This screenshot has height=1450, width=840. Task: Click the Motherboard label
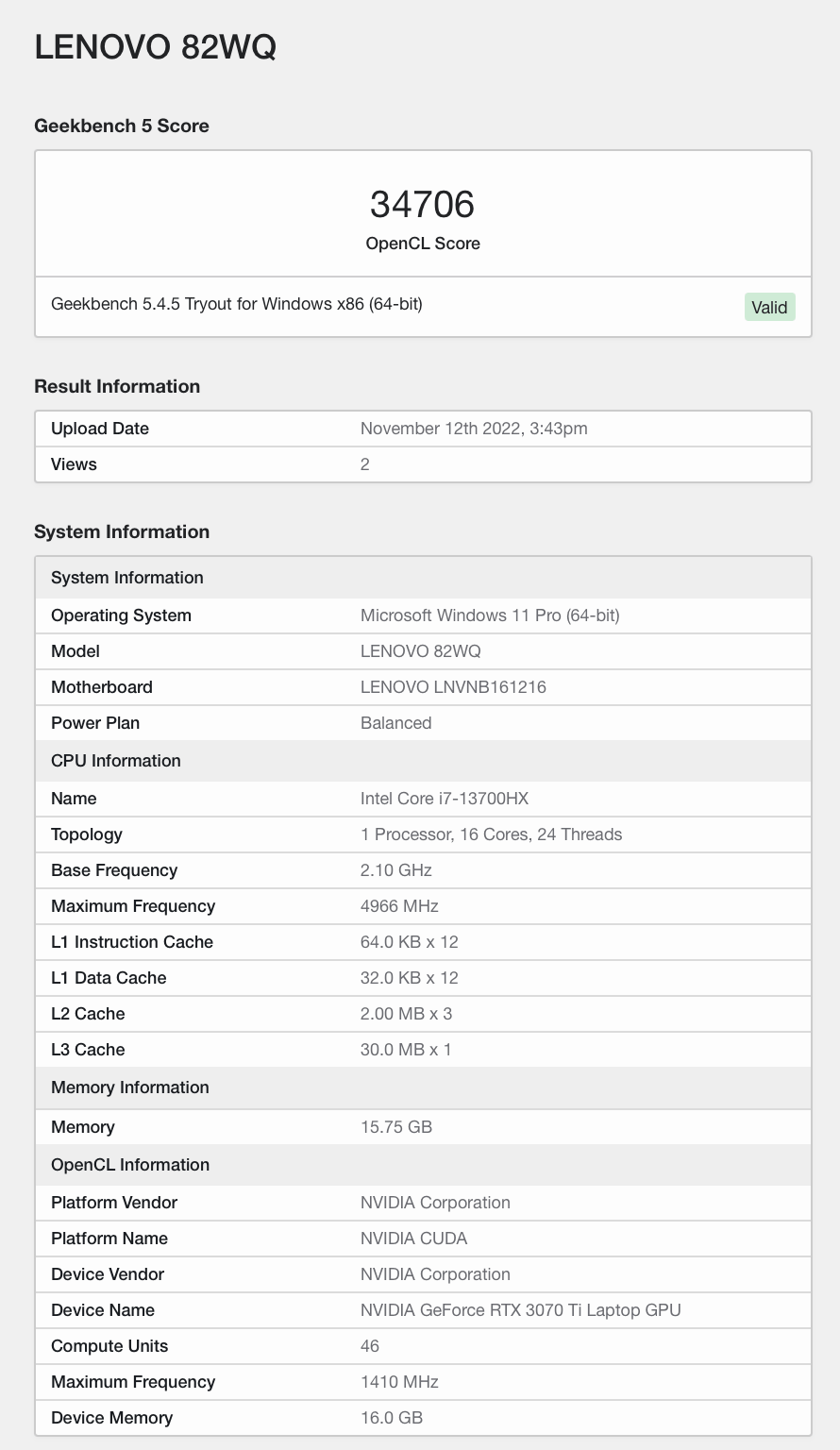[x=102, y=687]
